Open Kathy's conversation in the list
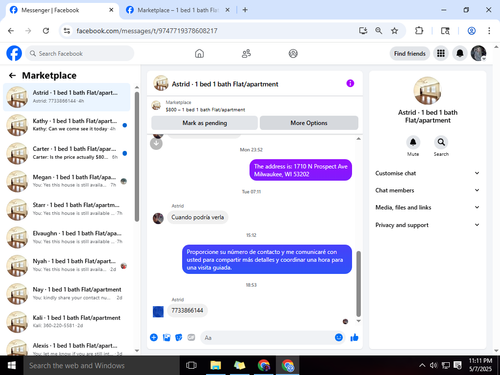Screen dimensions: 500x375 point(67,125)
